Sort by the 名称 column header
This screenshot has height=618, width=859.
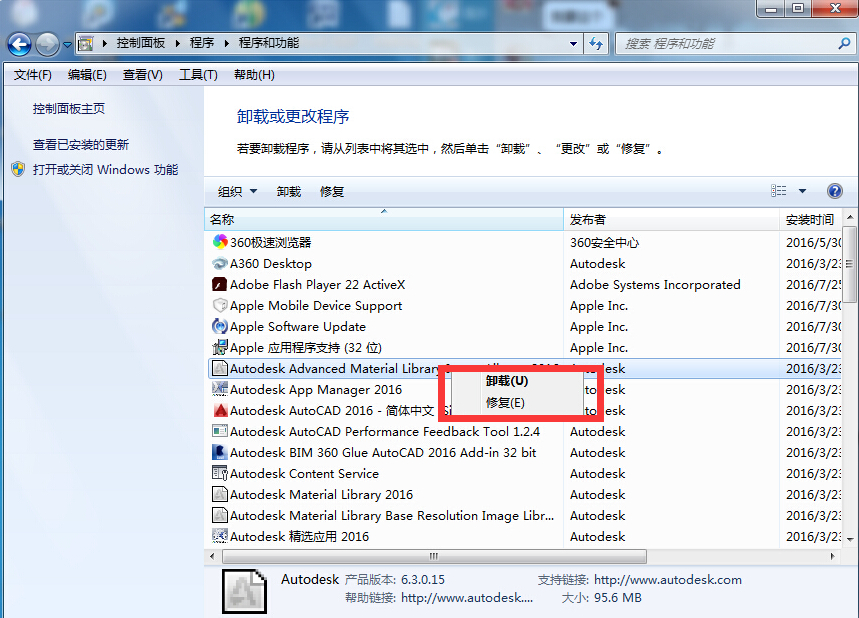click(384, 220)
